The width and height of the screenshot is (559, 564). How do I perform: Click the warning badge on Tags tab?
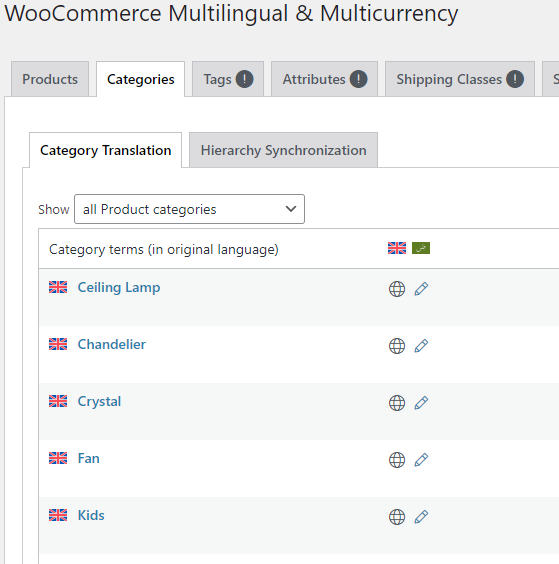[245, 79]
